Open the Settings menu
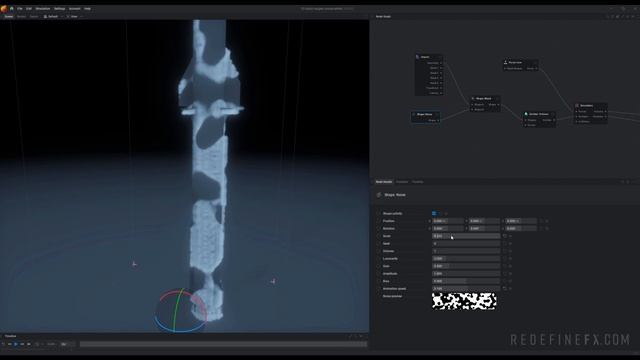 click(60, 9)
